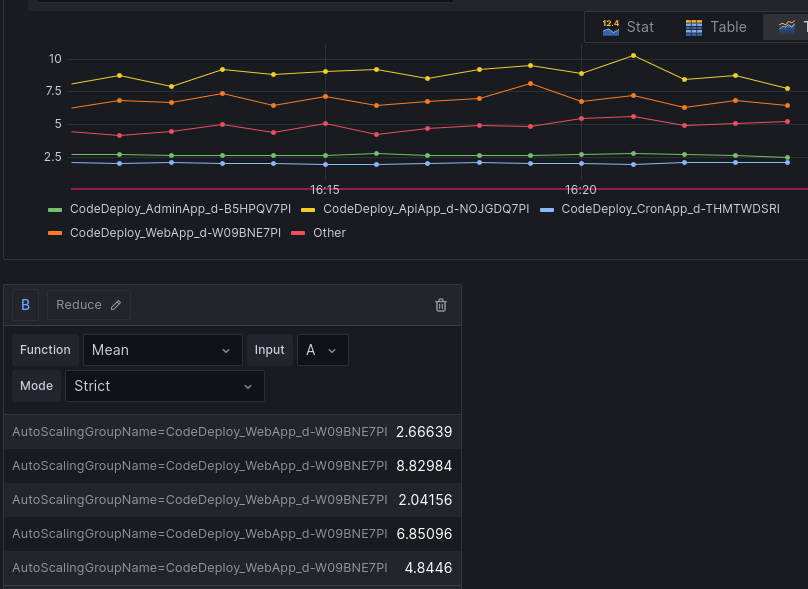Open the Input A dropdown
This screenshot has width=808, height=589.
[322, 350]
